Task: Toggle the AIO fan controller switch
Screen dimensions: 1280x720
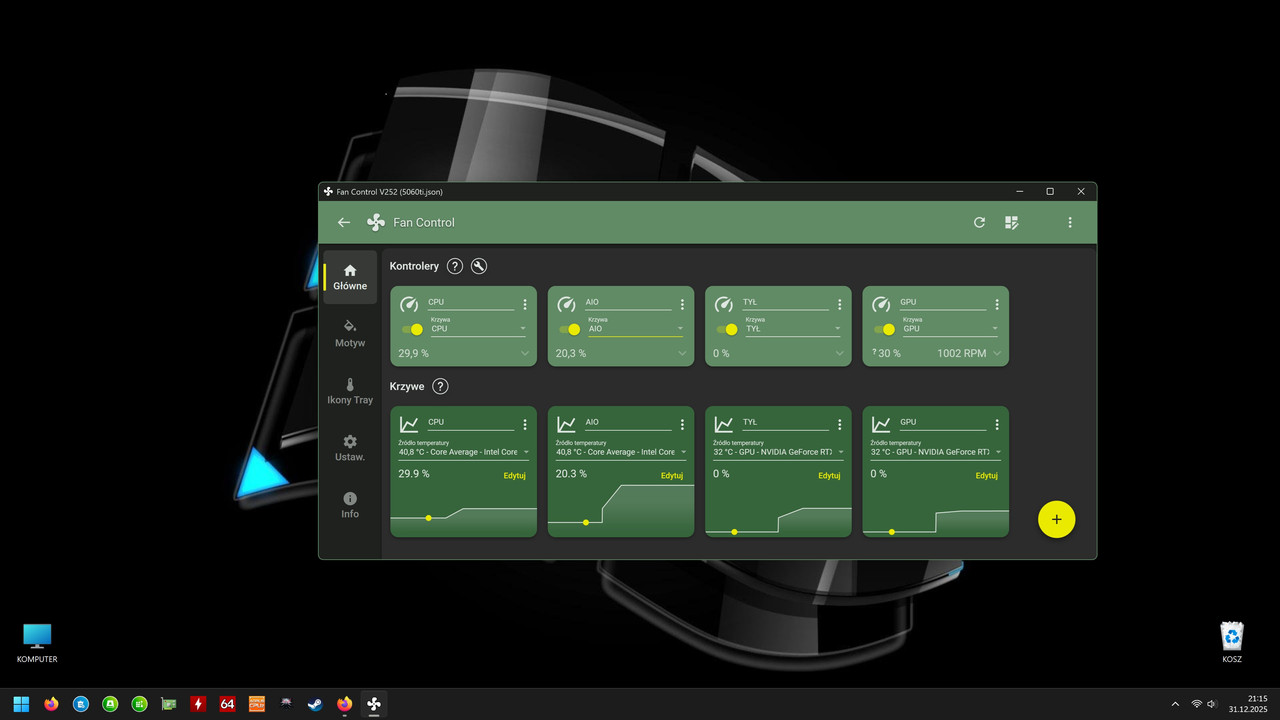Action: tap(571, 329)
